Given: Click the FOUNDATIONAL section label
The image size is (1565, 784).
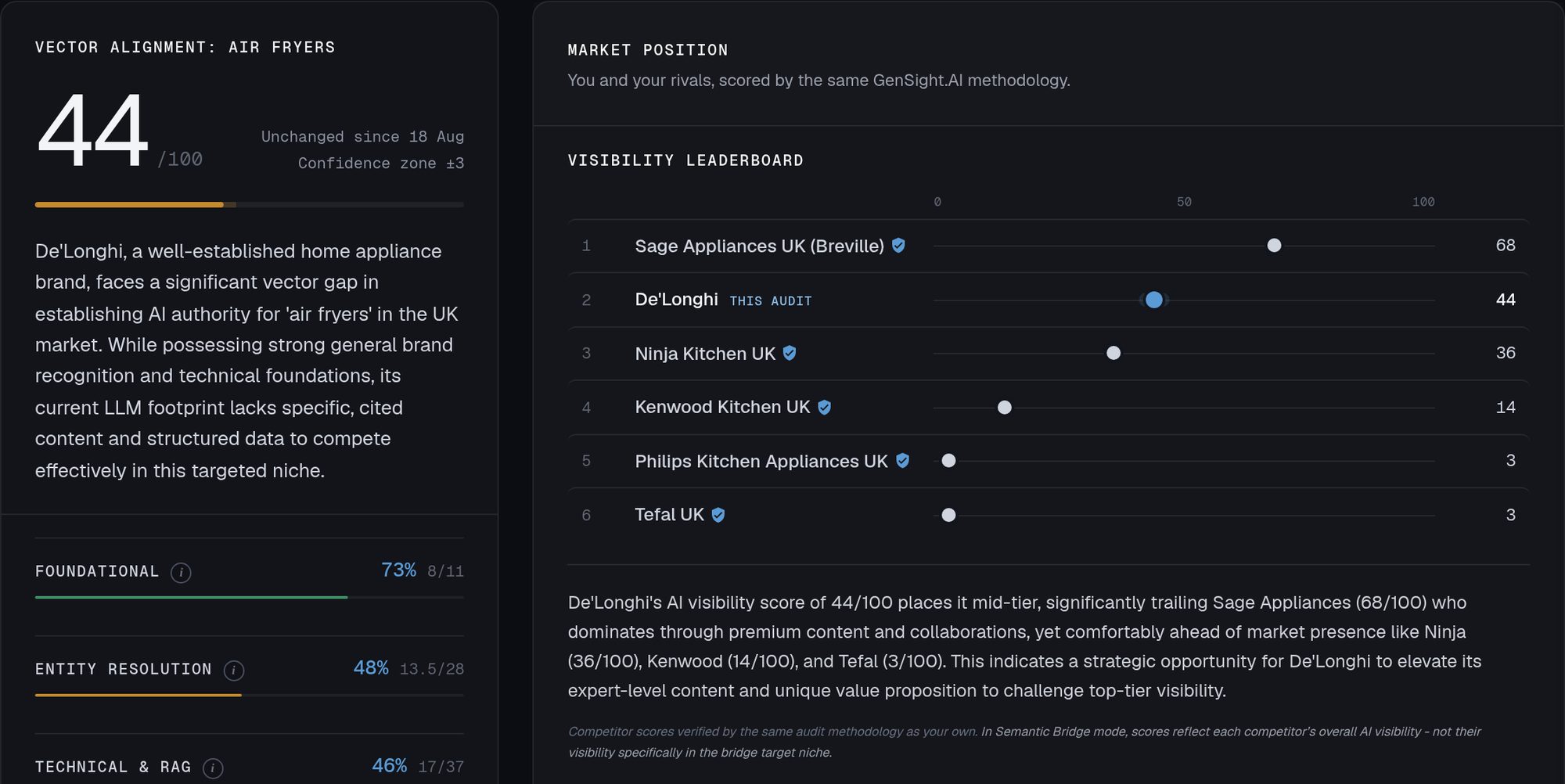Looking at the screenshot, I should (x=97, y=572).
